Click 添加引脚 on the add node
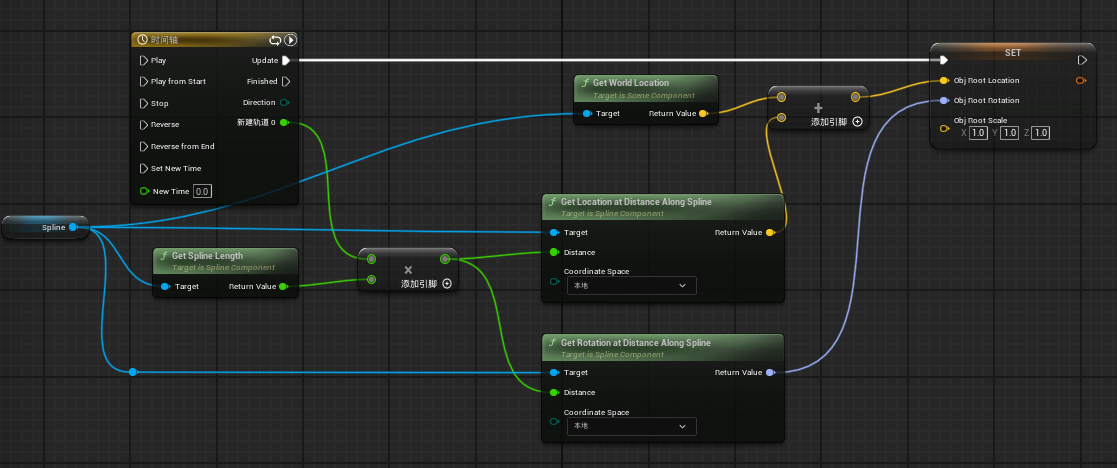This screenshot has width=1117, height=468. pos(836,121)
